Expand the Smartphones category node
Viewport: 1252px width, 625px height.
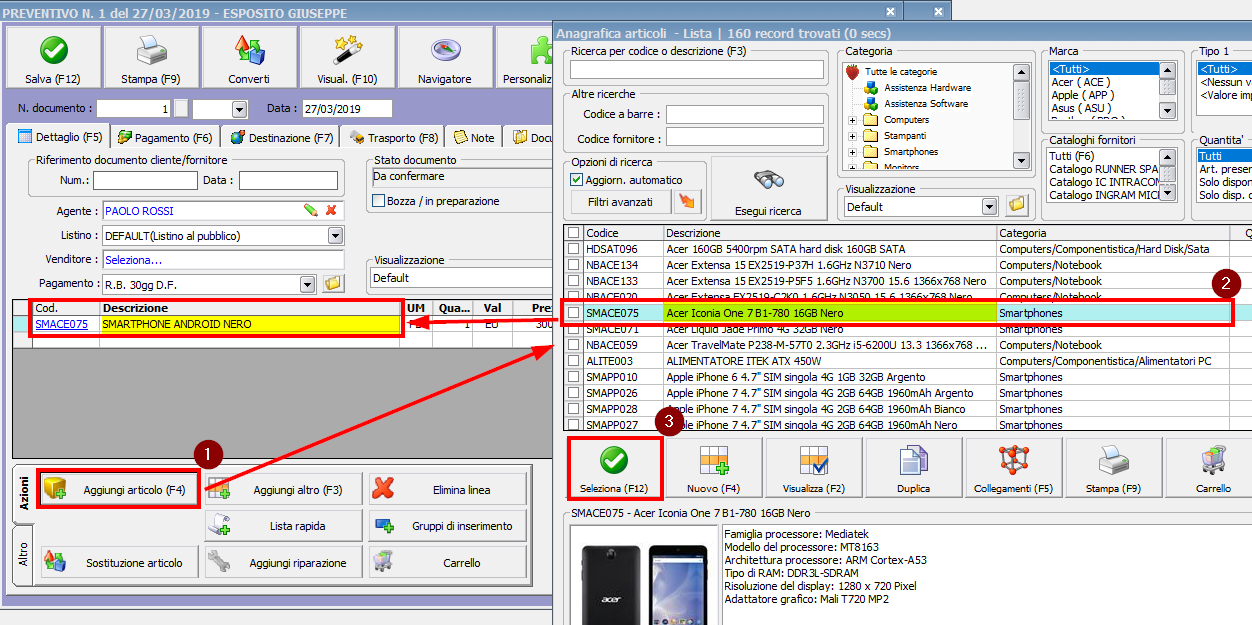coord(853,152)
